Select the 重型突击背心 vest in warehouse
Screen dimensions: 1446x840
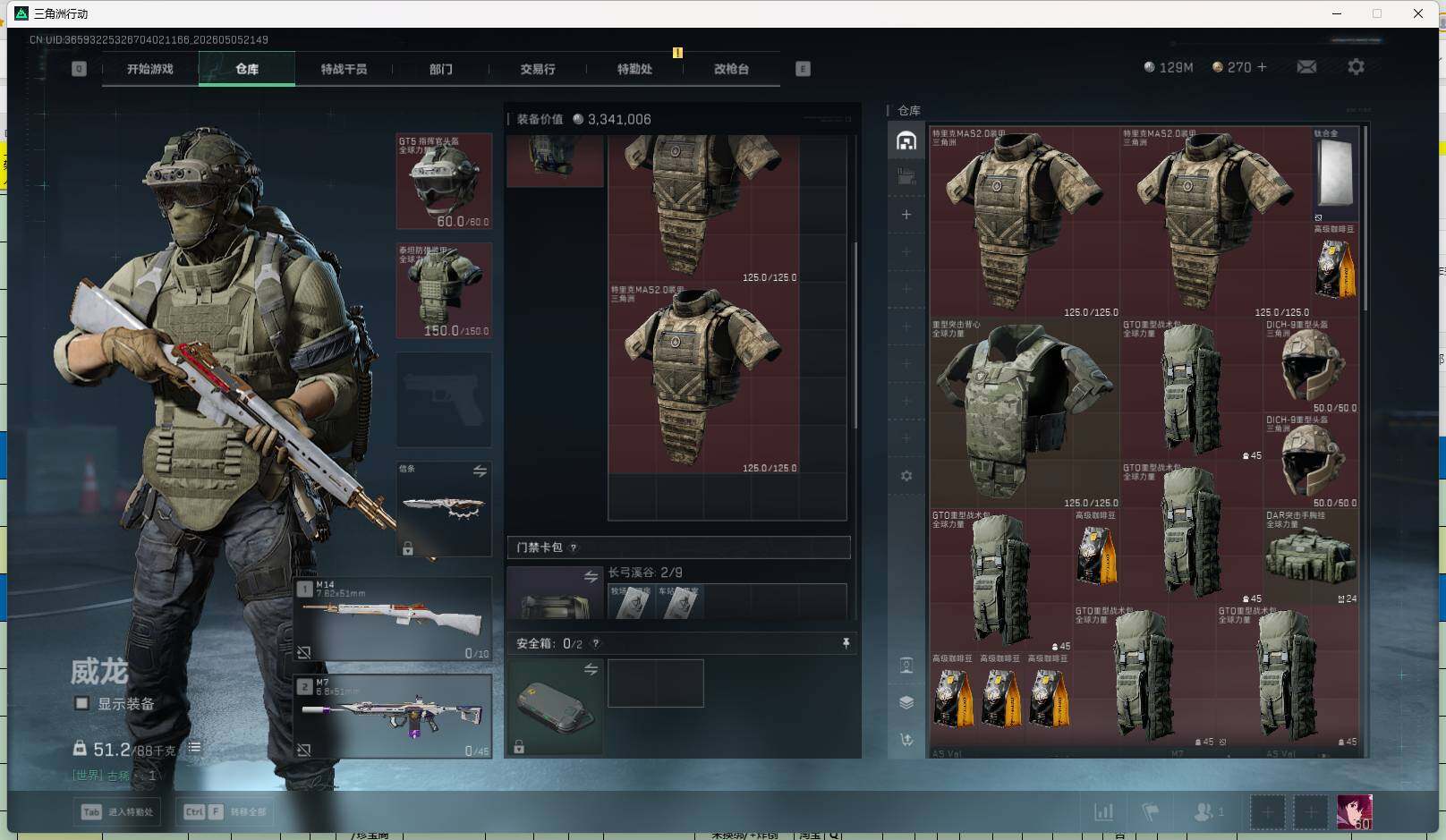[x=1025, y=413]
